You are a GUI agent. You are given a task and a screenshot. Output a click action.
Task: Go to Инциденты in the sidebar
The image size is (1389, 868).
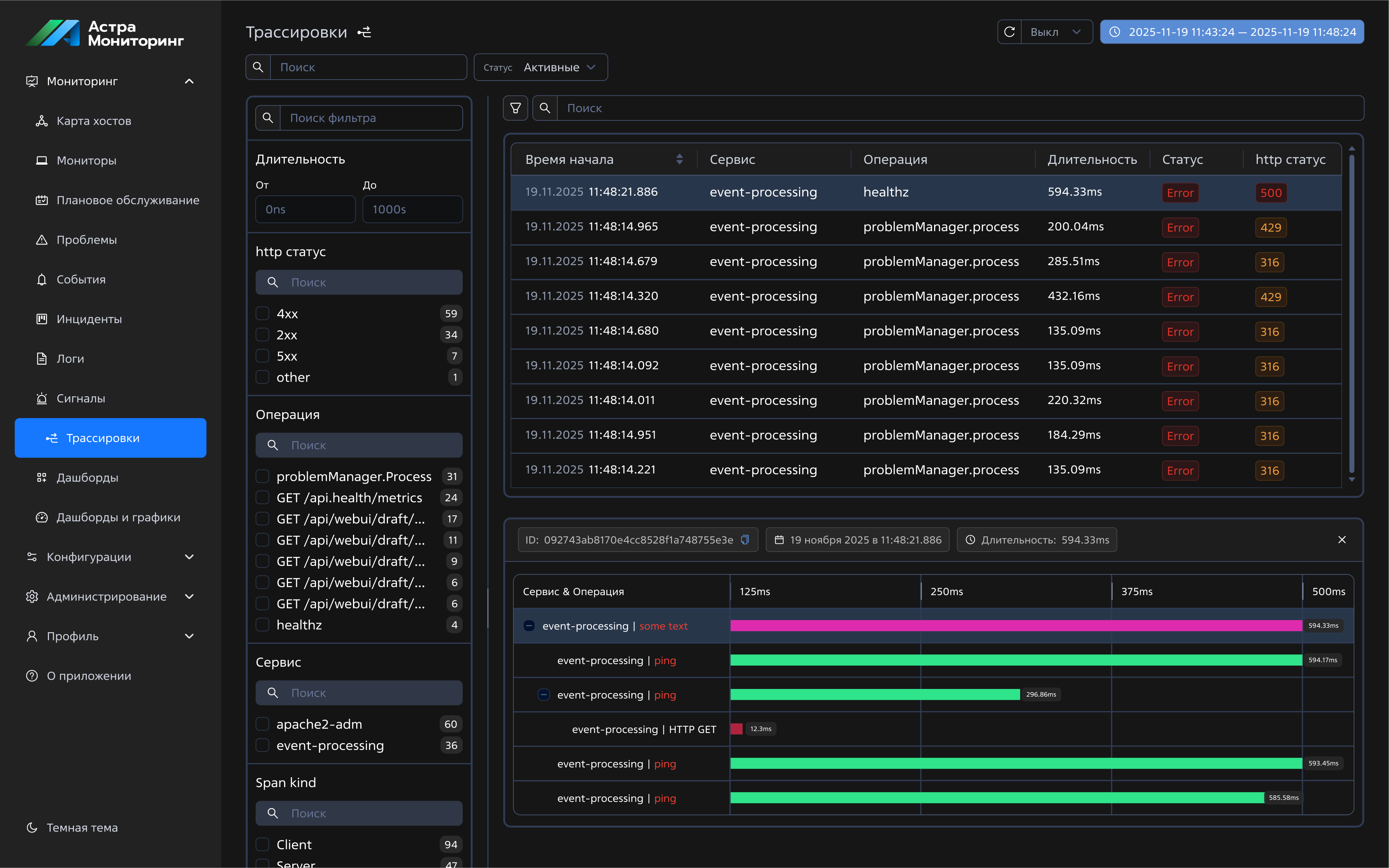89,319
